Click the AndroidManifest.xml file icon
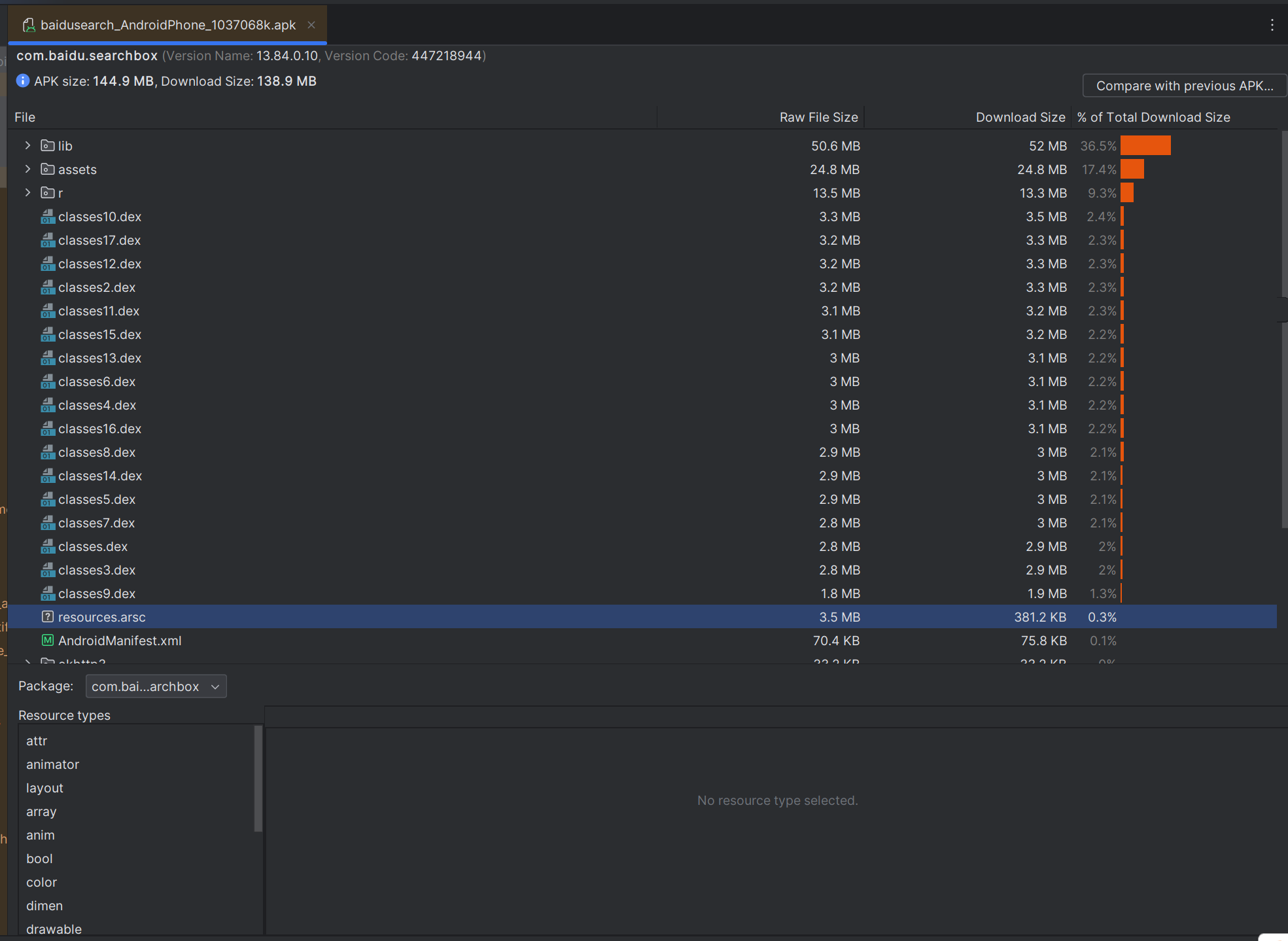This screenshot has height=941, width=1288. pyautogui.click(x=48, y=641)
